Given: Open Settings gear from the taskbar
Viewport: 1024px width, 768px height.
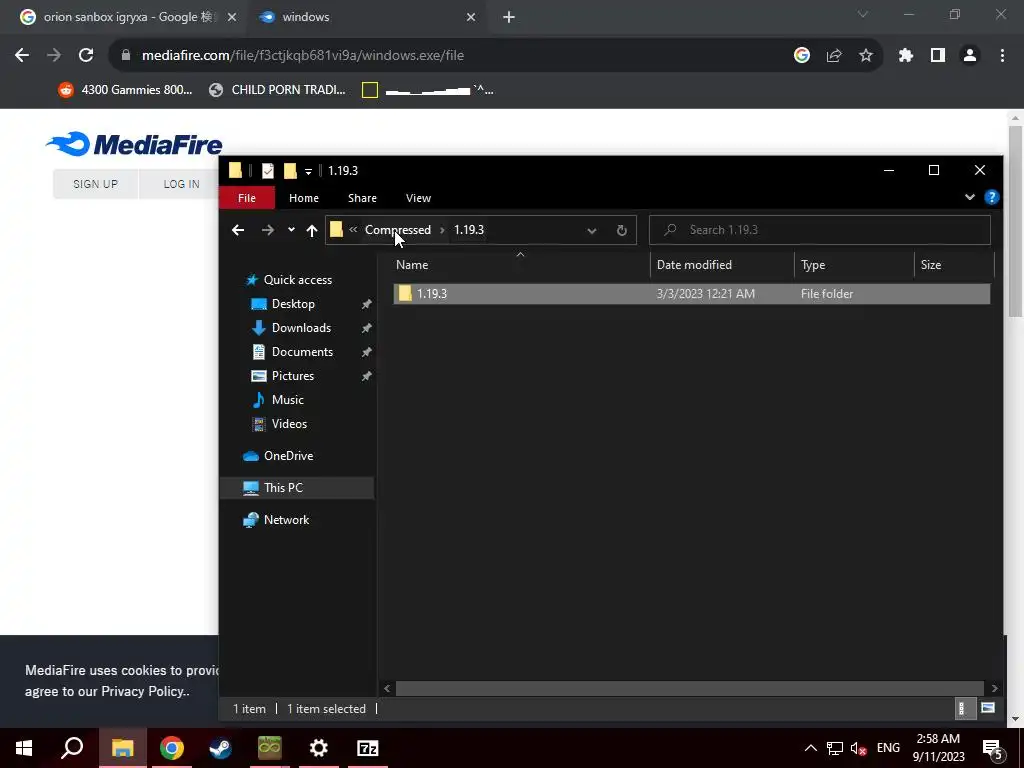Looking at the screenshot, I should click(x=319, y=748).
